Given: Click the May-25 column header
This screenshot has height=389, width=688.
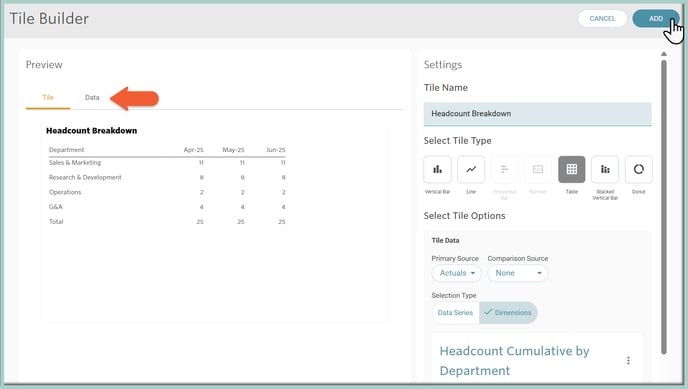Looking at the screenshot, I should click(233, 150).
